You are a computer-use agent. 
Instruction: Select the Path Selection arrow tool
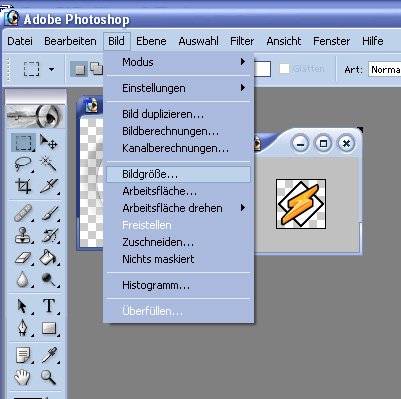click(23, 306)
